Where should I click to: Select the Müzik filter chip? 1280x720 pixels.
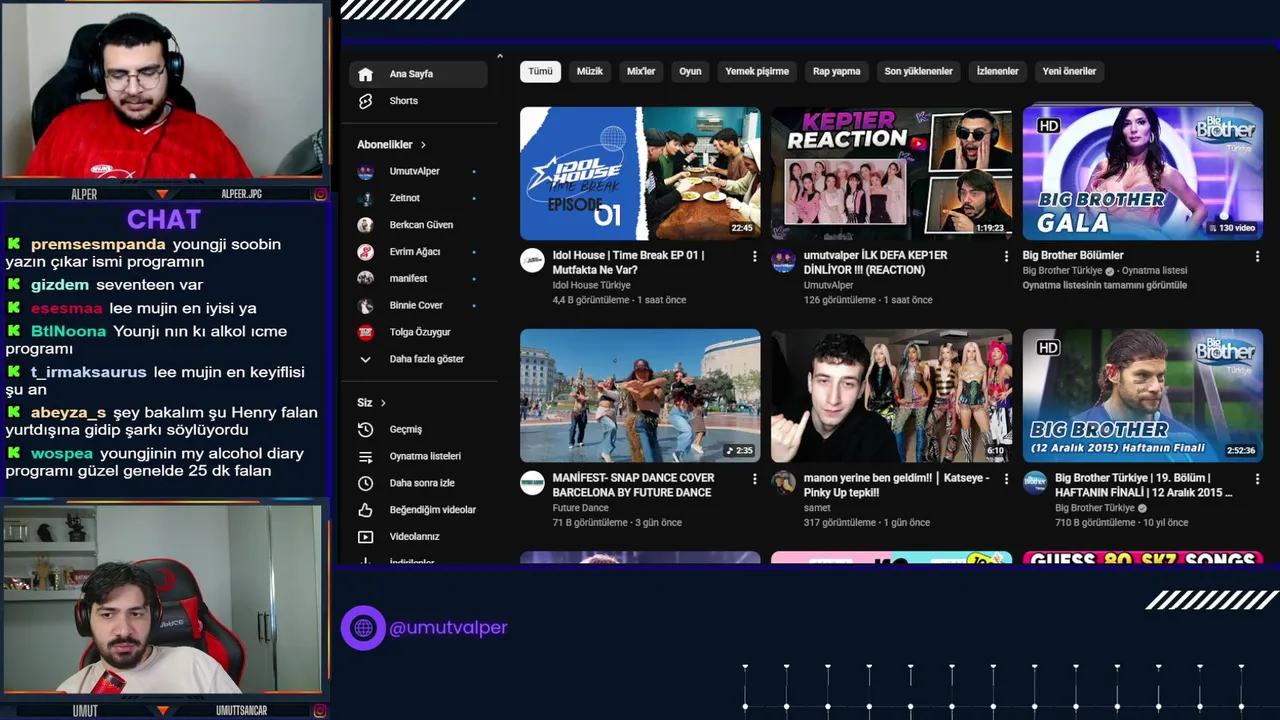pos(590,71)
